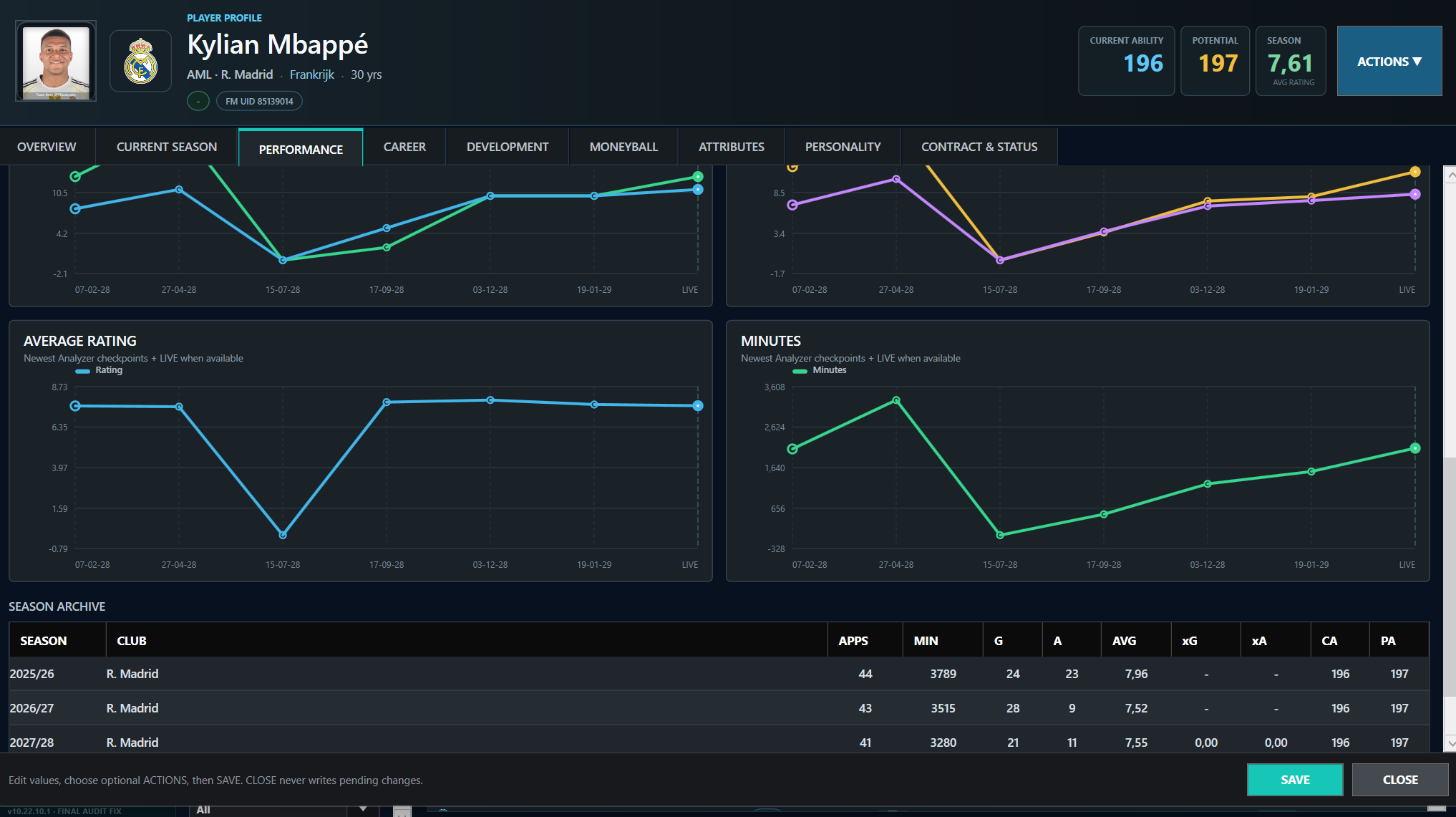This screenshot has height=817, width=1456.
Task: Click the Minutes legend swatch
Action: [x=800, y=371]
